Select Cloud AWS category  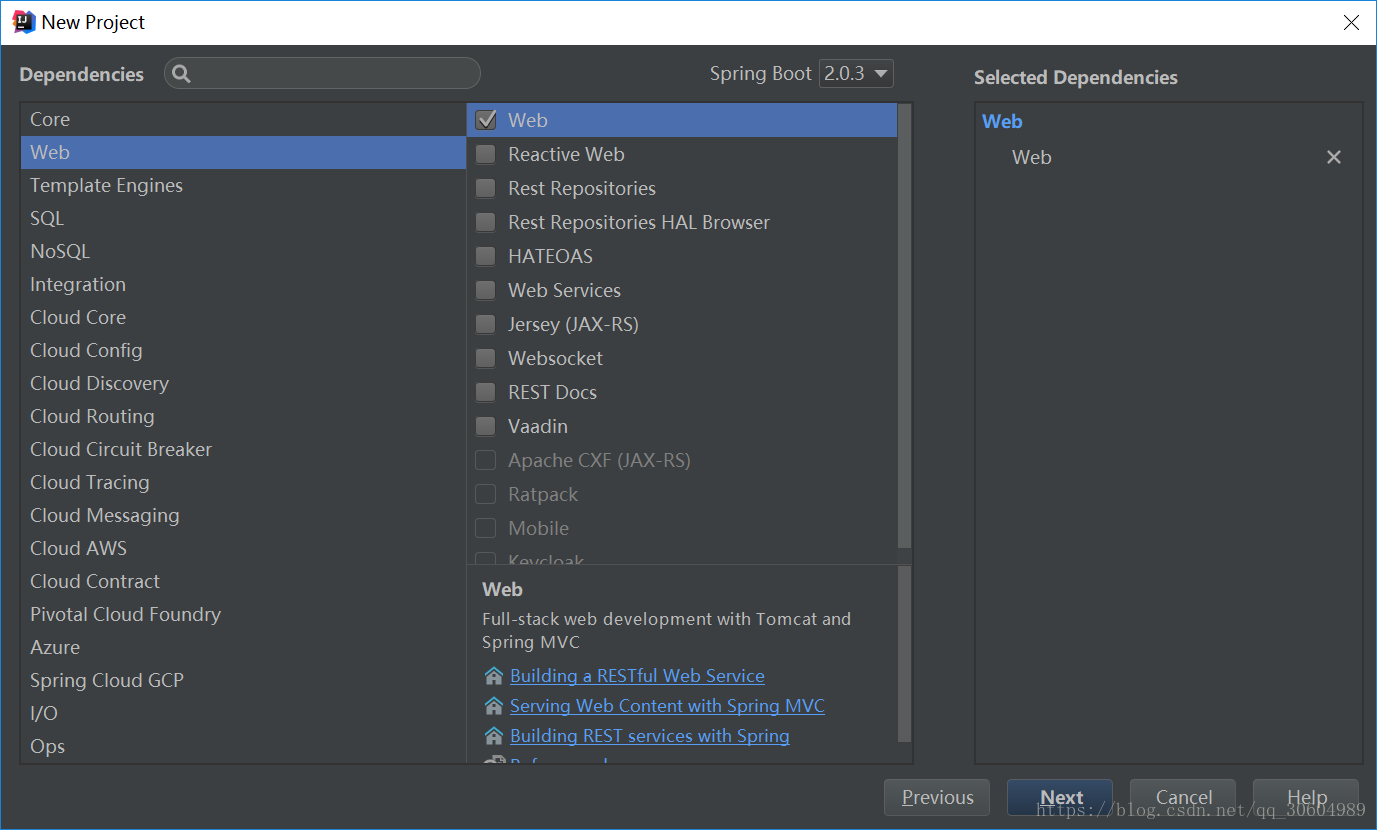(x=243, y=548)
